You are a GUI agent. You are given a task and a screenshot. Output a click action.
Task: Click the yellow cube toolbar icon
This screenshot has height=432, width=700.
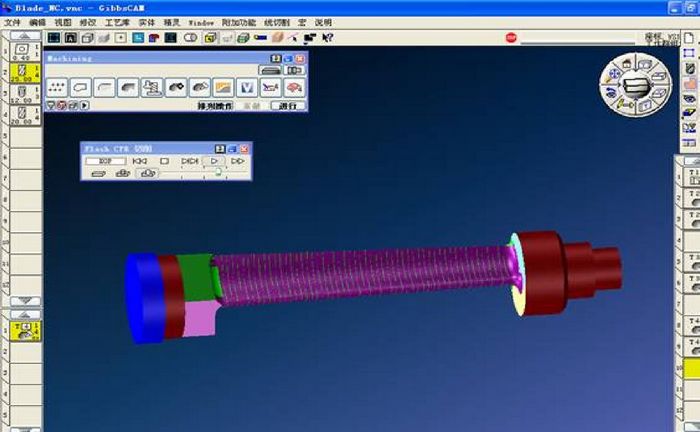tap(210, 38)
